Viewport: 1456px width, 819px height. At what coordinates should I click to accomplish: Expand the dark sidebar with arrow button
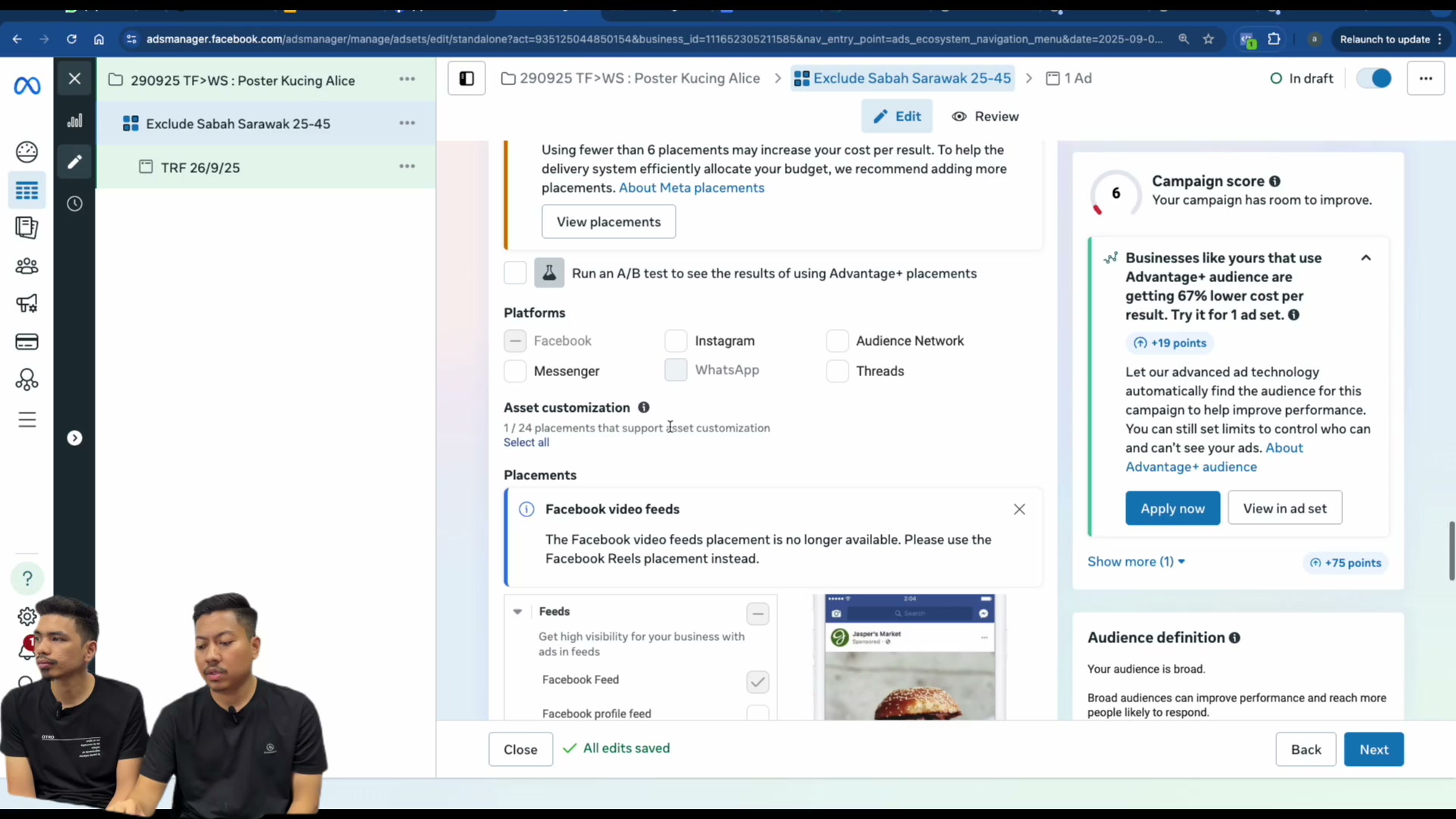74,438
